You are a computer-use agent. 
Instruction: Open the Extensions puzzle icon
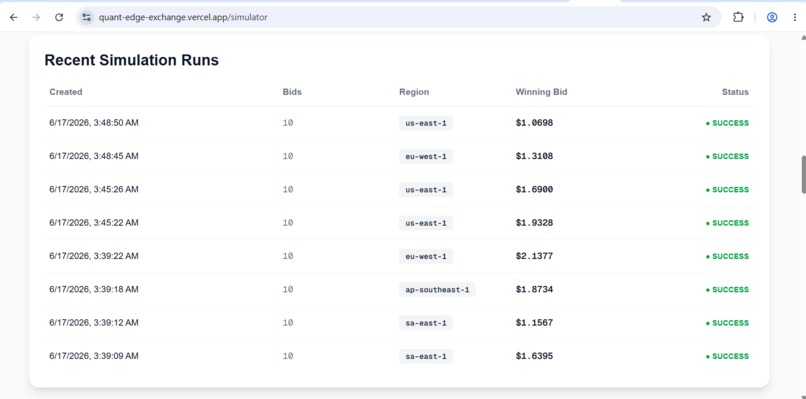(x=738, y=17)
